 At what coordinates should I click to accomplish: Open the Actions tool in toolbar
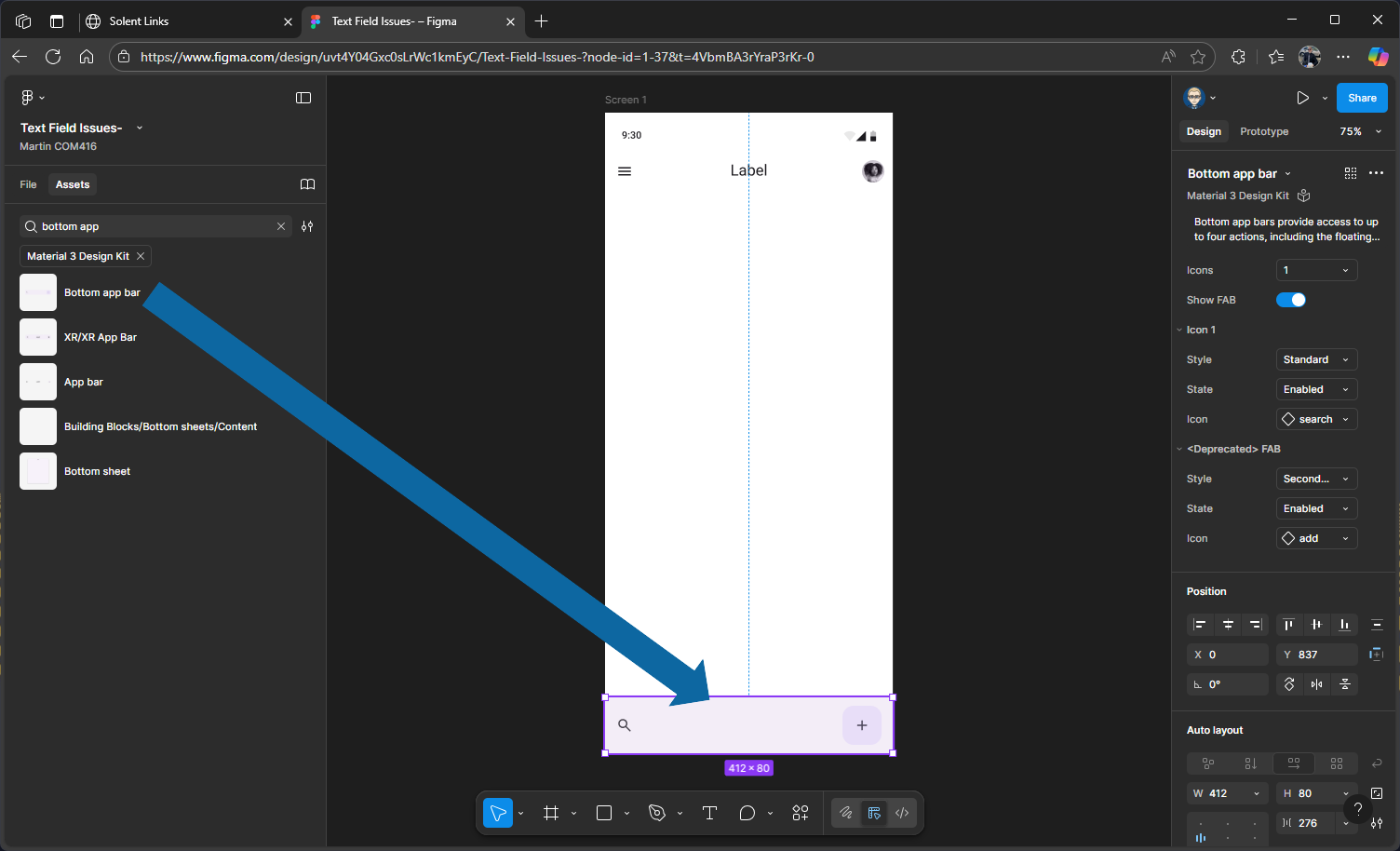tap(801, 813)
